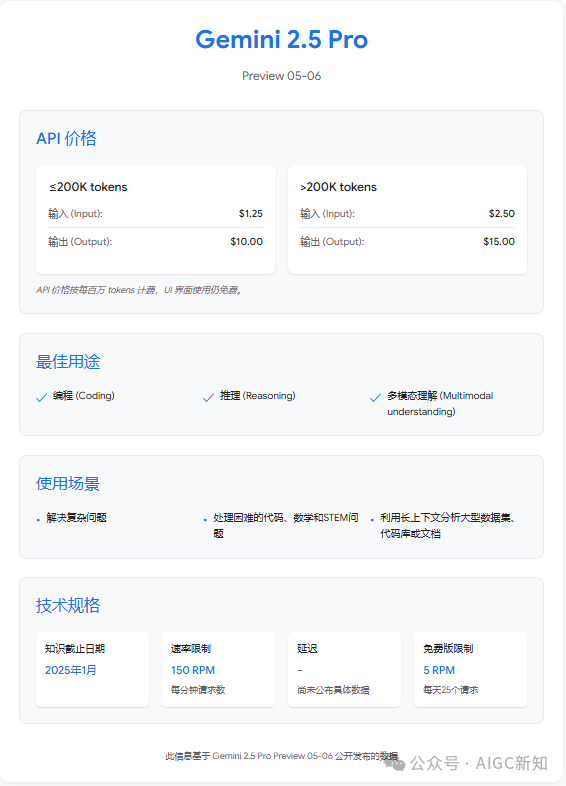Click the footer note about publicly released data
Screen dimensions: 566x786
282,756
